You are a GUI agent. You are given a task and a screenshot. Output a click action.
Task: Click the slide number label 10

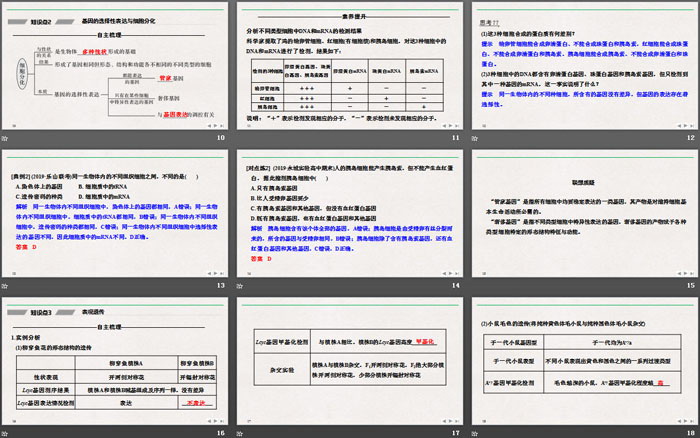[x=221, y=138]
